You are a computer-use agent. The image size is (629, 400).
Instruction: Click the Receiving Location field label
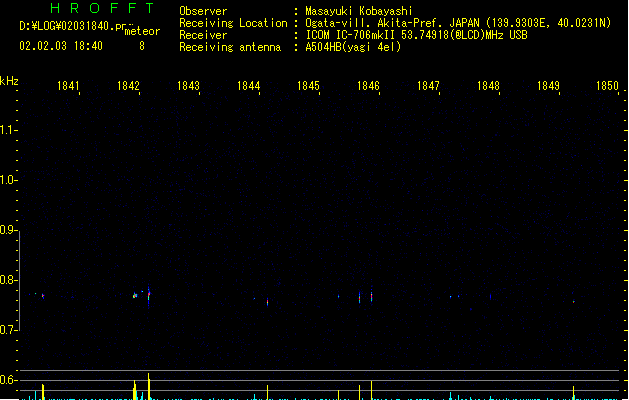233,23
